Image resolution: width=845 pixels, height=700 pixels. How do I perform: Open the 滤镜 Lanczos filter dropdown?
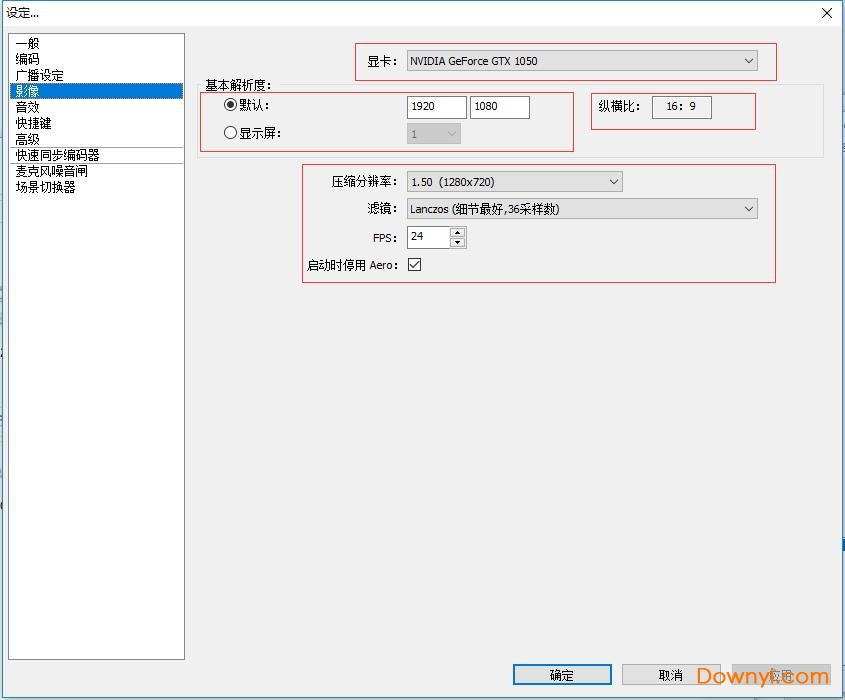coord(581,209)
